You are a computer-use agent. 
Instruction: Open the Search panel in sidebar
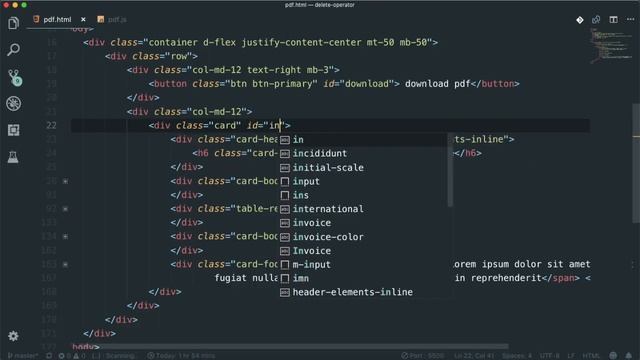(x=13, y=50)
